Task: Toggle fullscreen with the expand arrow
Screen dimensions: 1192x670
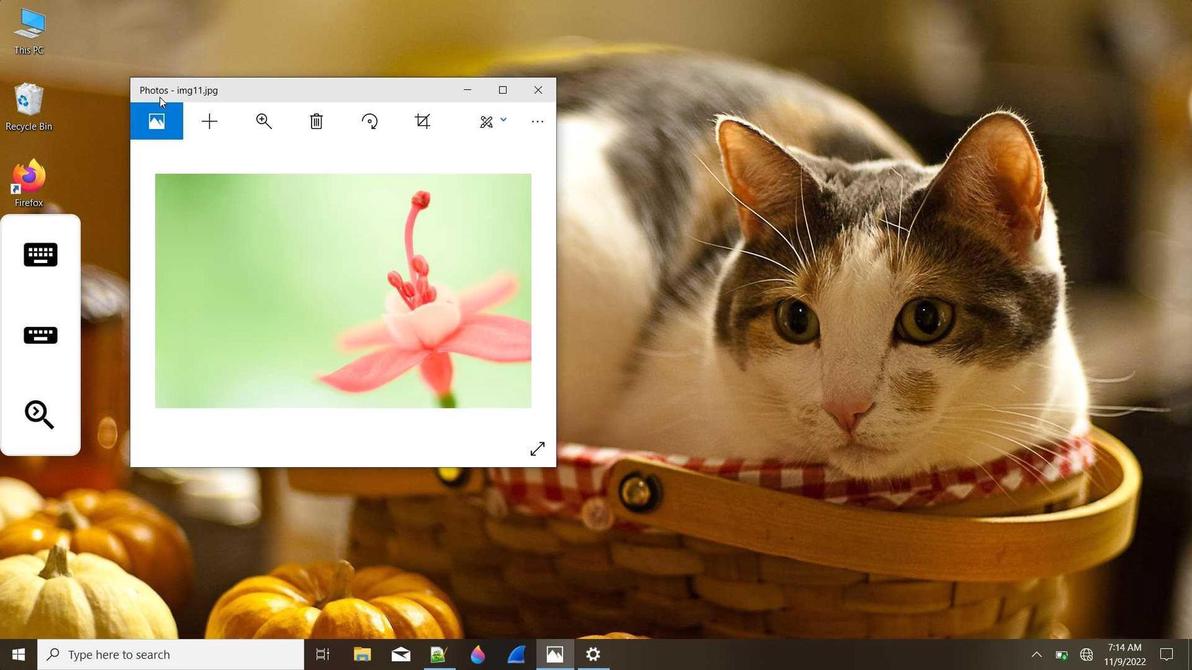Action: coord(538,448)
